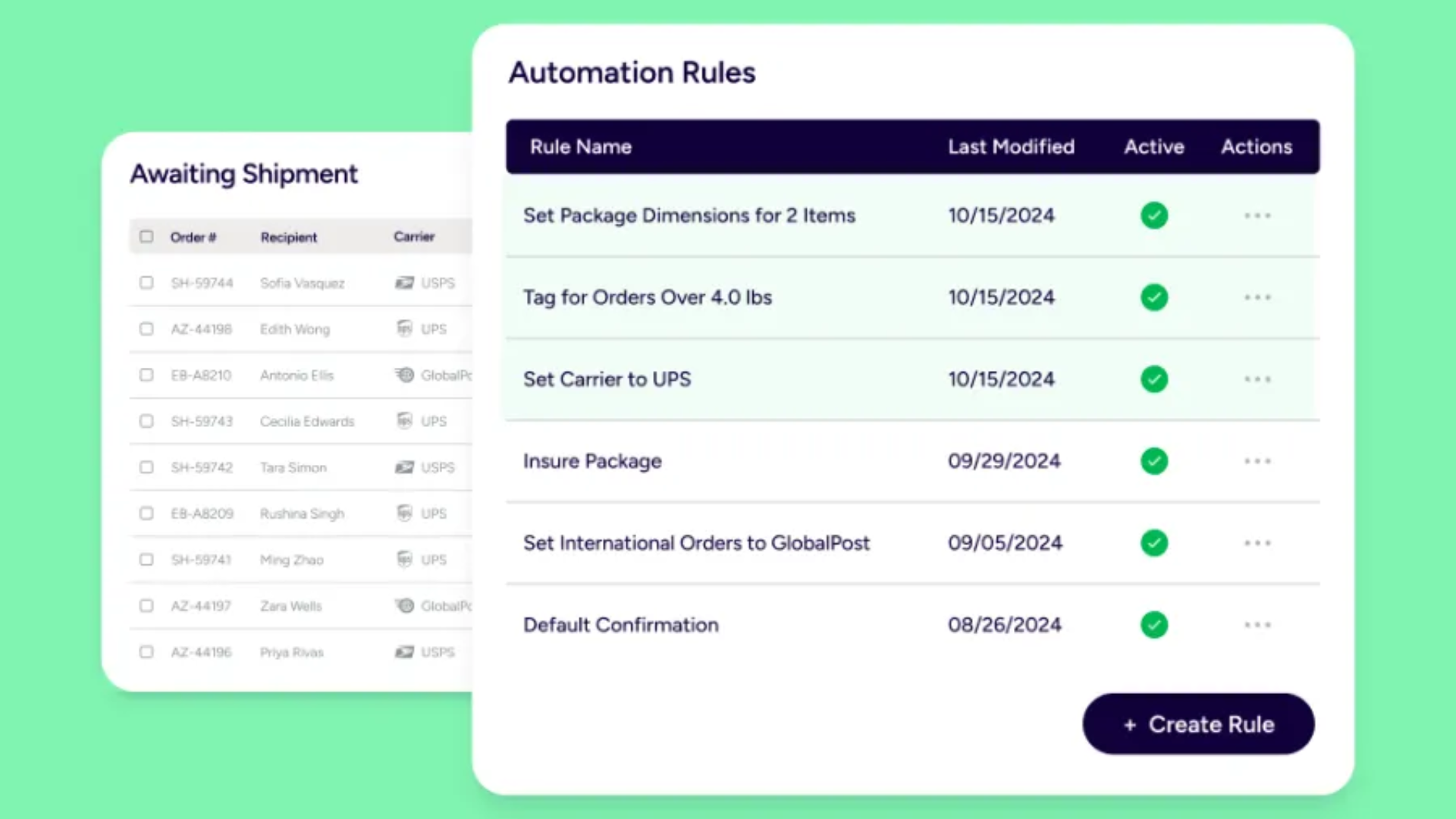The width and height of the screenshot is (1456, 819).
Task: Click recipient Cecilia Edwards
Action: (307, 421)
